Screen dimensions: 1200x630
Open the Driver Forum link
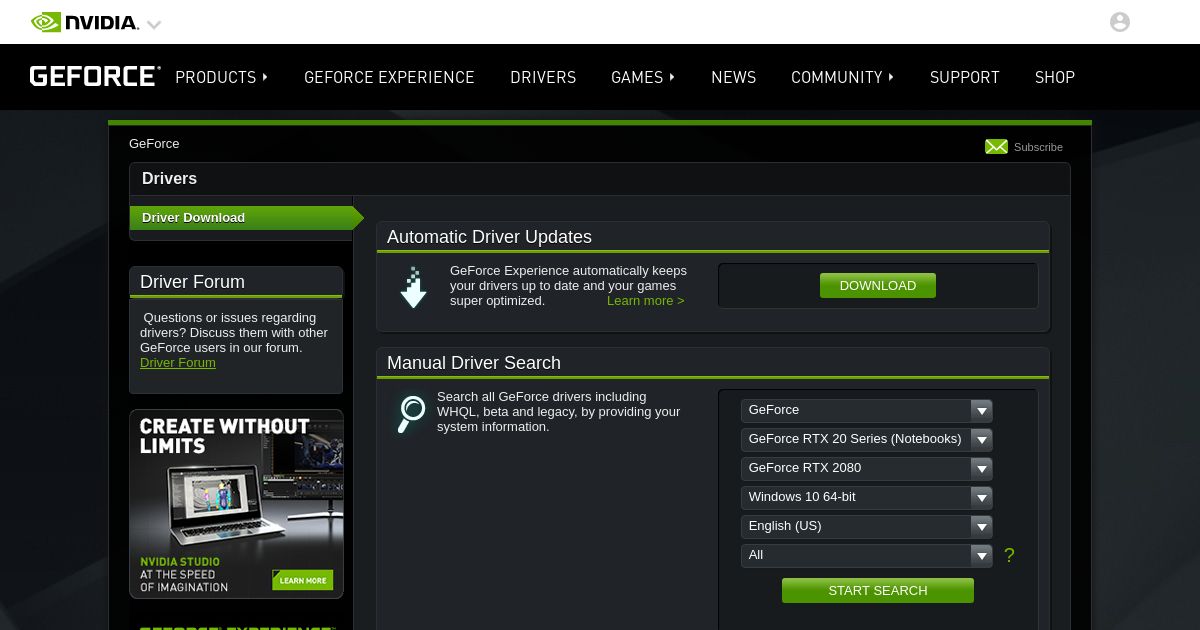(178, 363)
